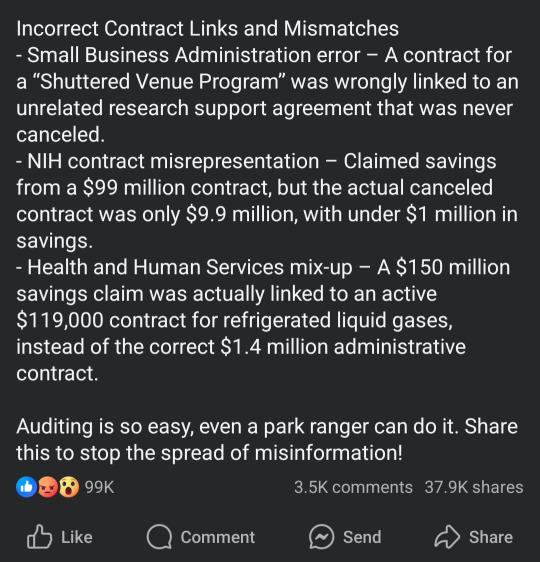The image size is (540, 562).
Task: Open the yellow wow reaction emoji
Action: [x=69, y=487]
